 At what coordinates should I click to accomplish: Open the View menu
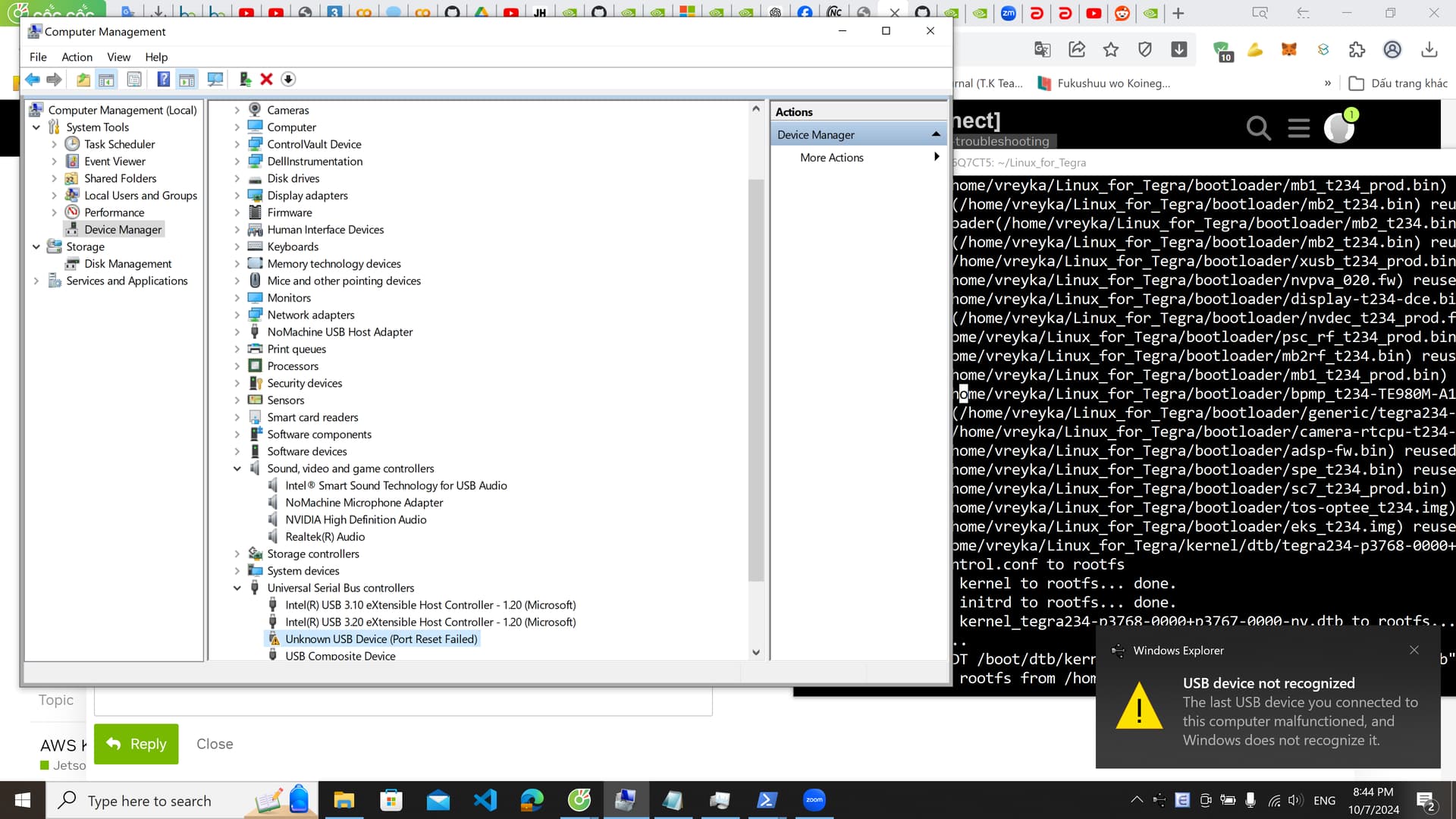tap(118, 57)
